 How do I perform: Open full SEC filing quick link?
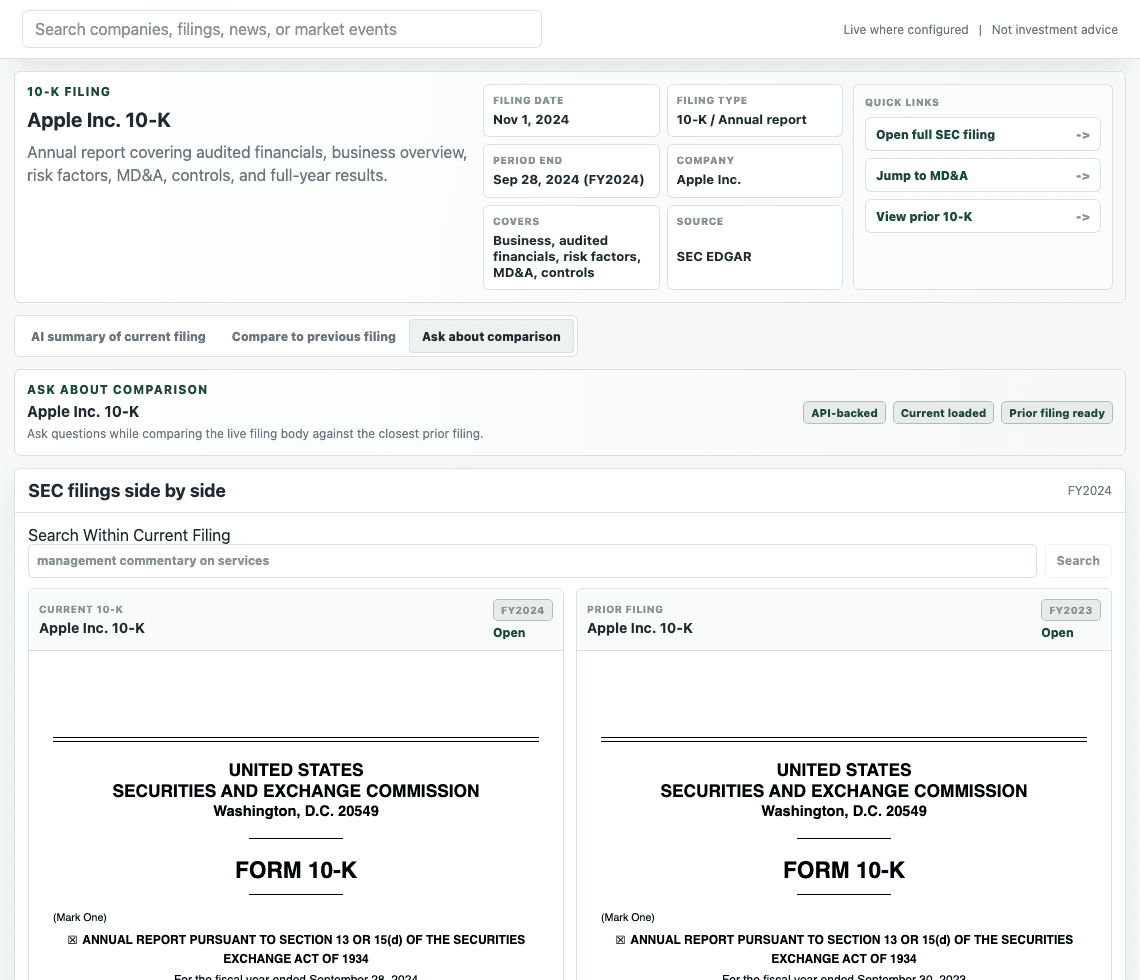pyautogui.click(x=982, y=134)
